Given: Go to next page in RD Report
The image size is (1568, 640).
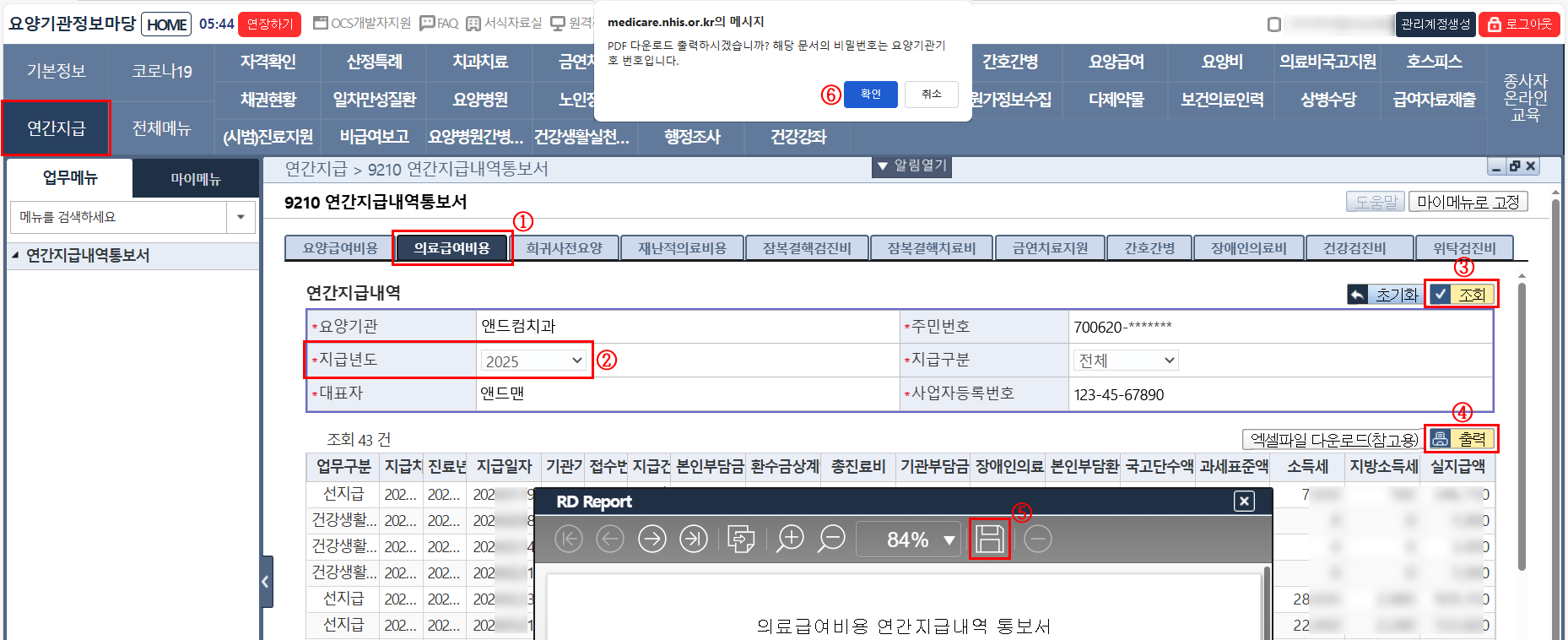Looking at the screenshot, I should point(652,539).
